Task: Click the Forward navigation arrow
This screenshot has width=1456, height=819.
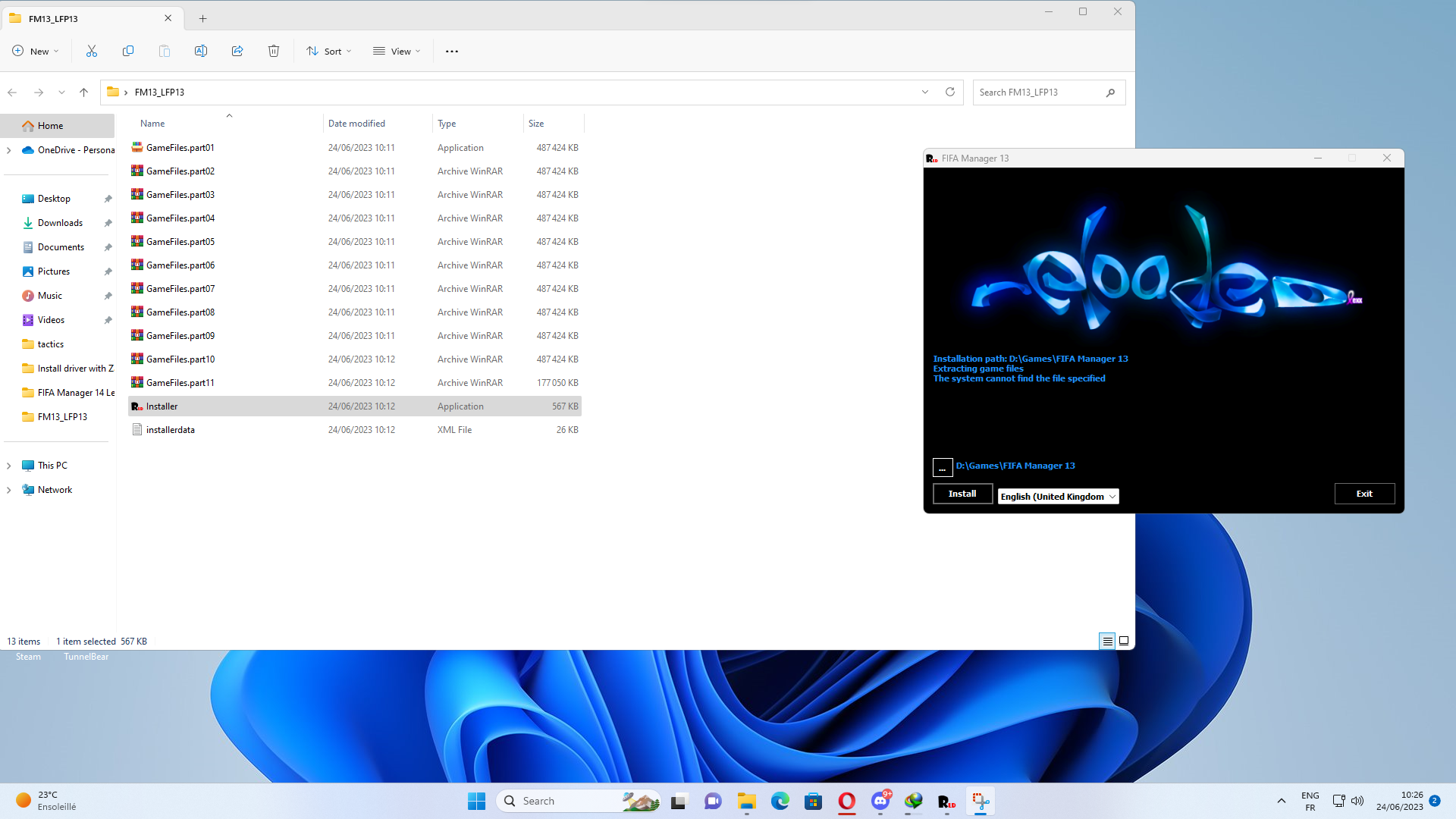Action: click(x=39, y=92)
